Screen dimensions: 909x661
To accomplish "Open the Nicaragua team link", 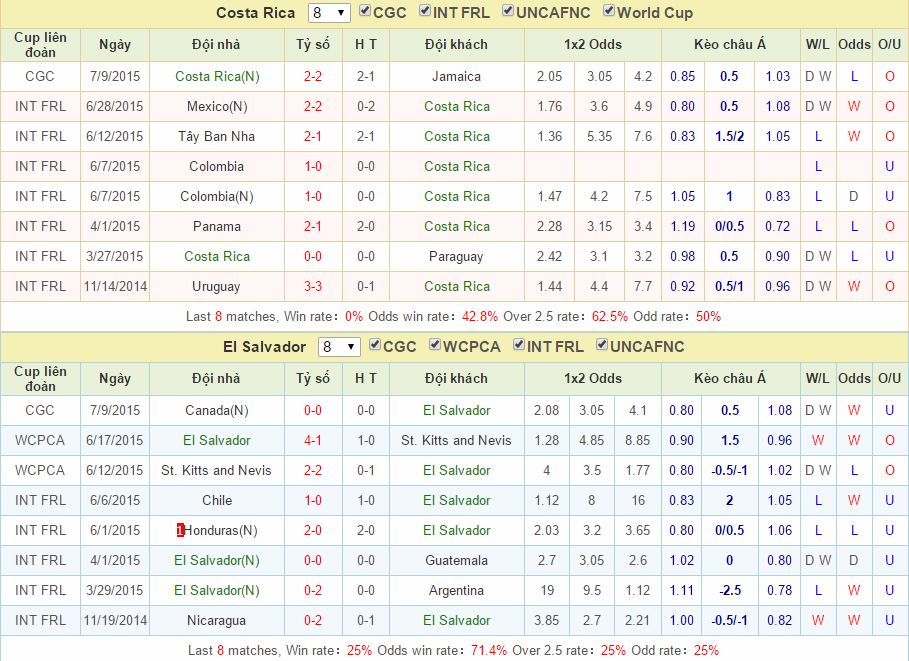I will 216,620.
